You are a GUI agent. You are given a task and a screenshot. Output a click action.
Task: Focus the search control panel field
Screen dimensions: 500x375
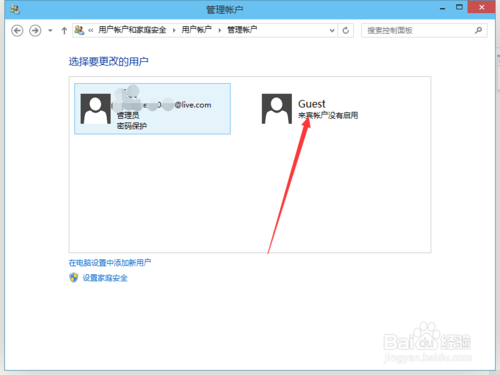pyautogui.click(x=424, y=30)
